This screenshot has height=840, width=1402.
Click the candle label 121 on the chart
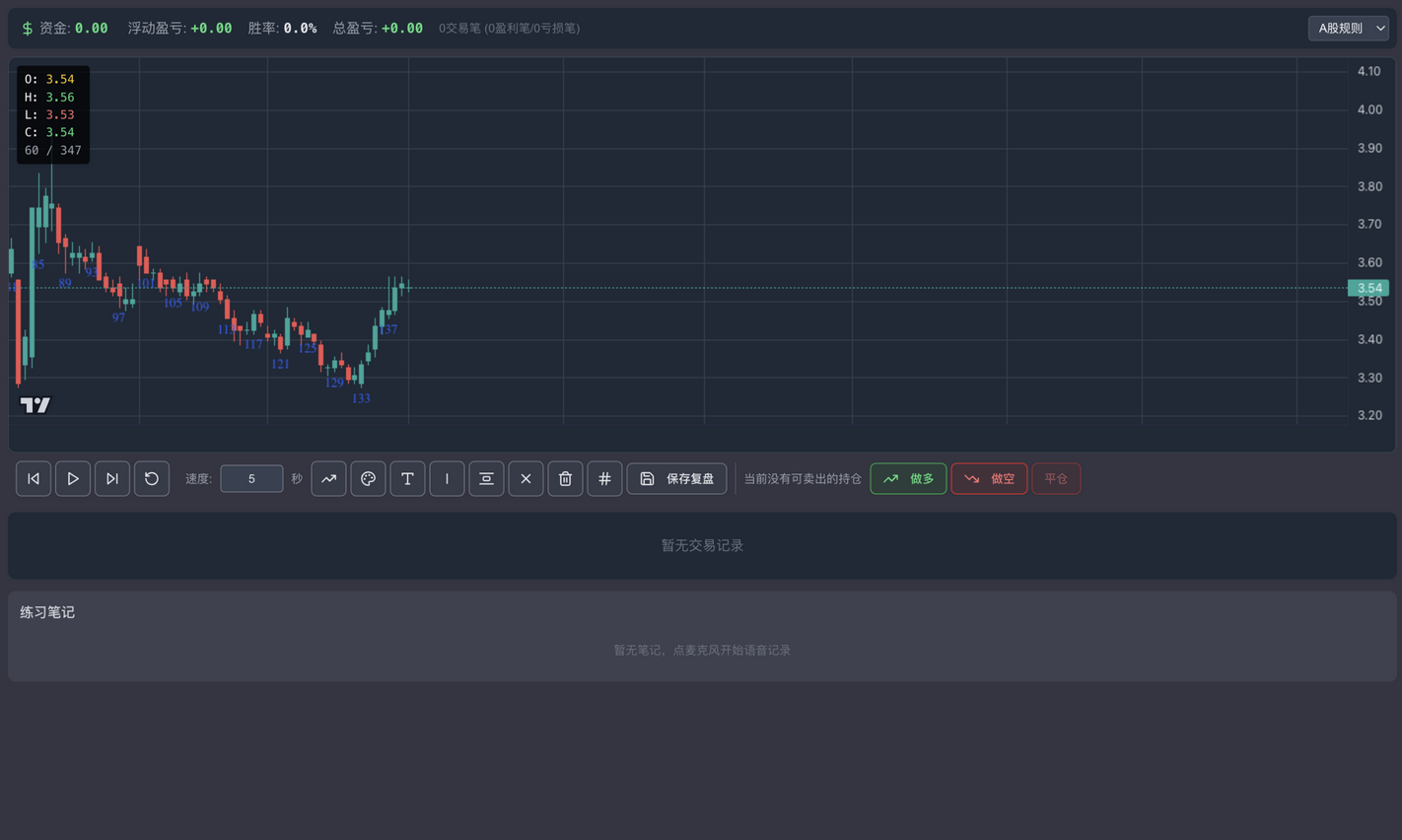[x=280, y=364]
